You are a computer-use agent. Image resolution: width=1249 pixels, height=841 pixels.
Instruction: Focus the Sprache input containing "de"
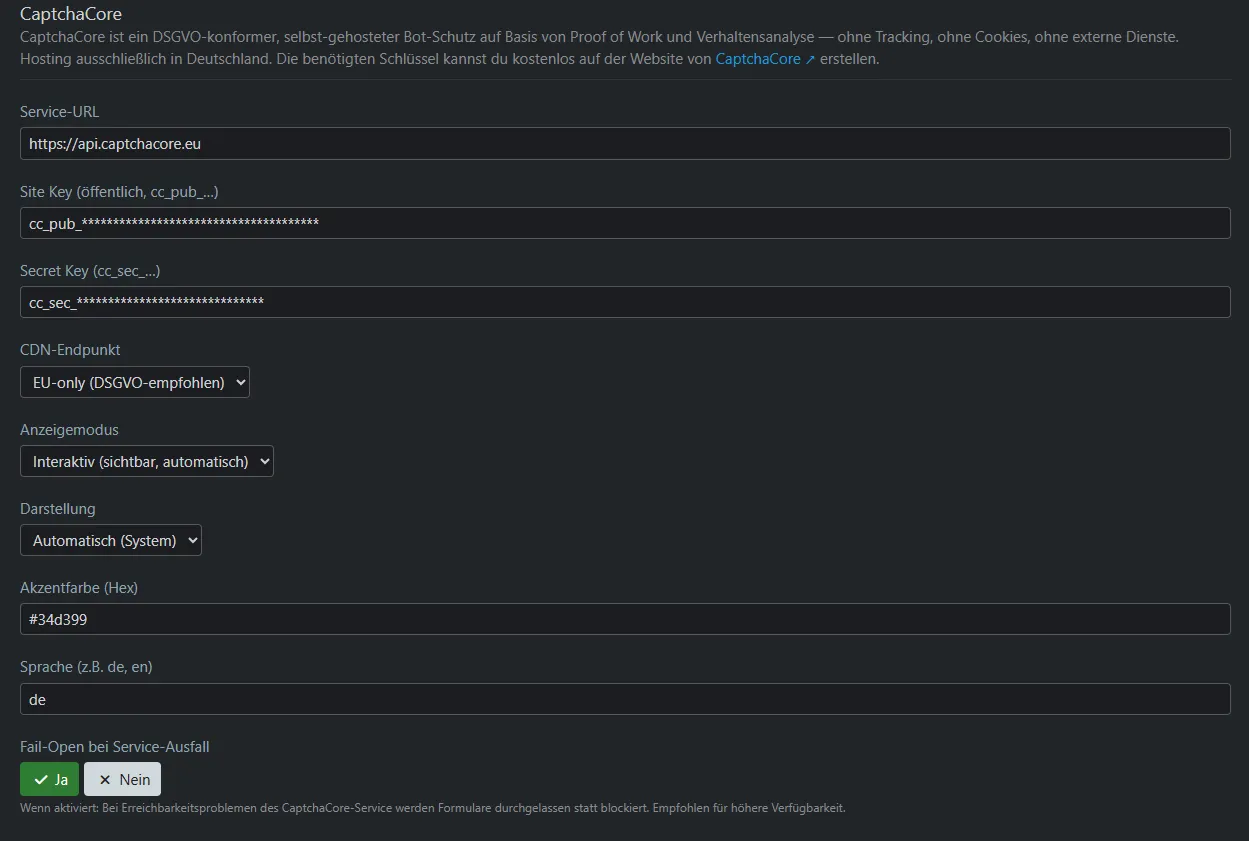point(625,699)
